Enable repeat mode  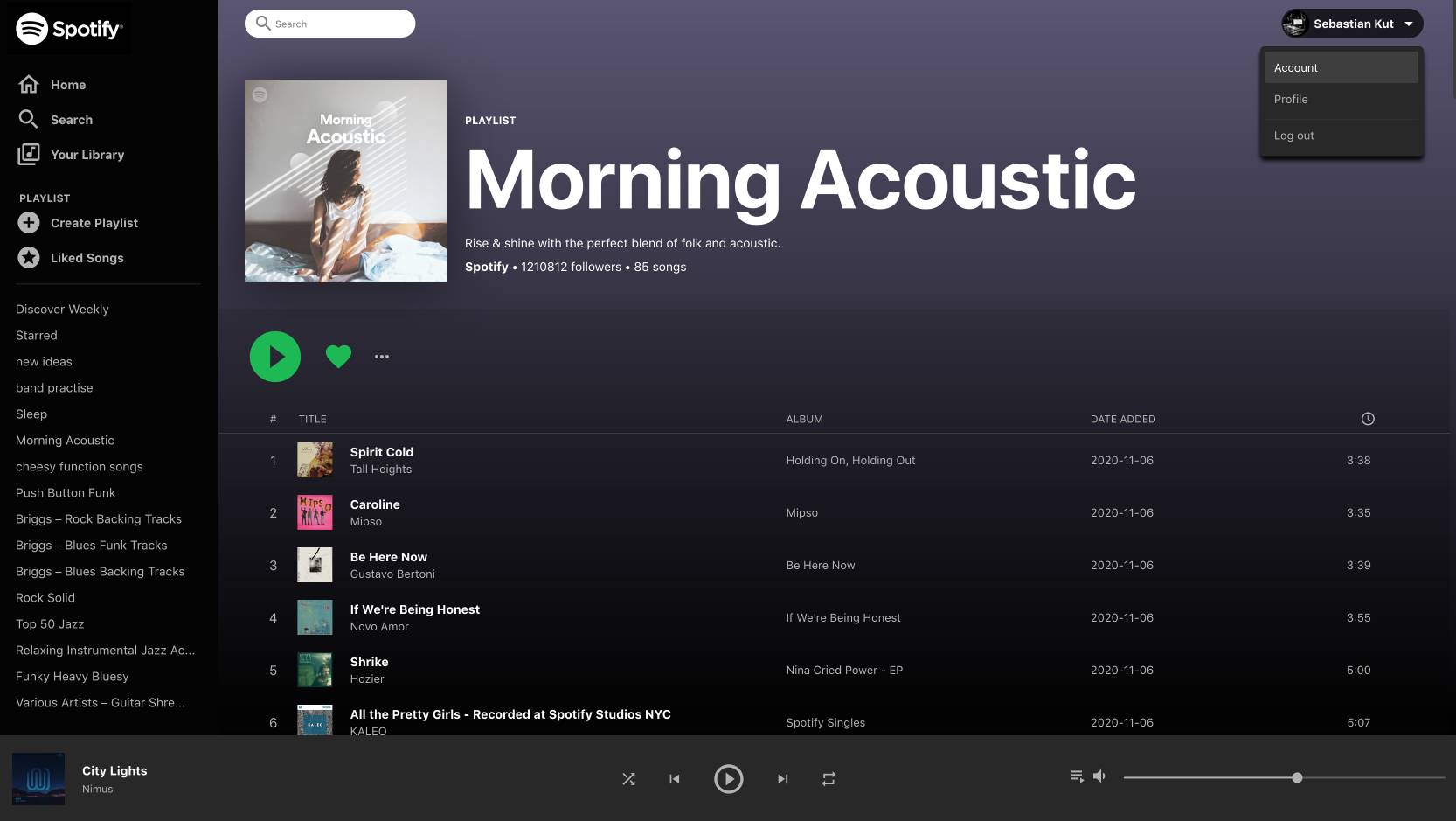click(828, 778)
